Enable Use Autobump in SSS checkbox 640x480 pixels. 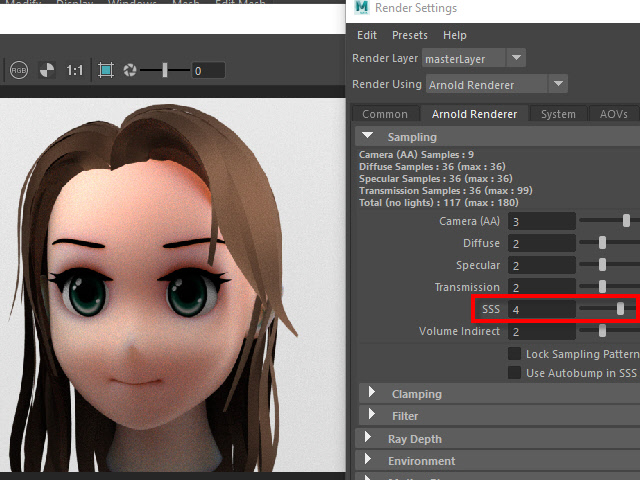pyautogui.click(x=514, y=373)
